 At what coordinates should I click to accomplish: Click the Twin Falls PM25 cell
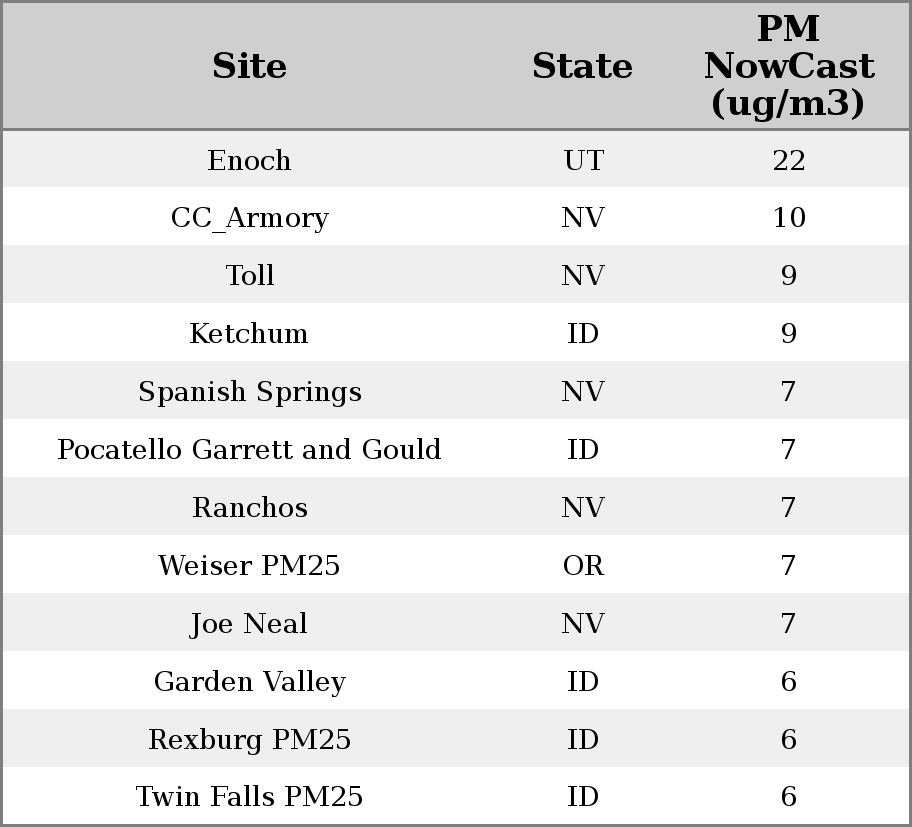[x=249, y=797]
